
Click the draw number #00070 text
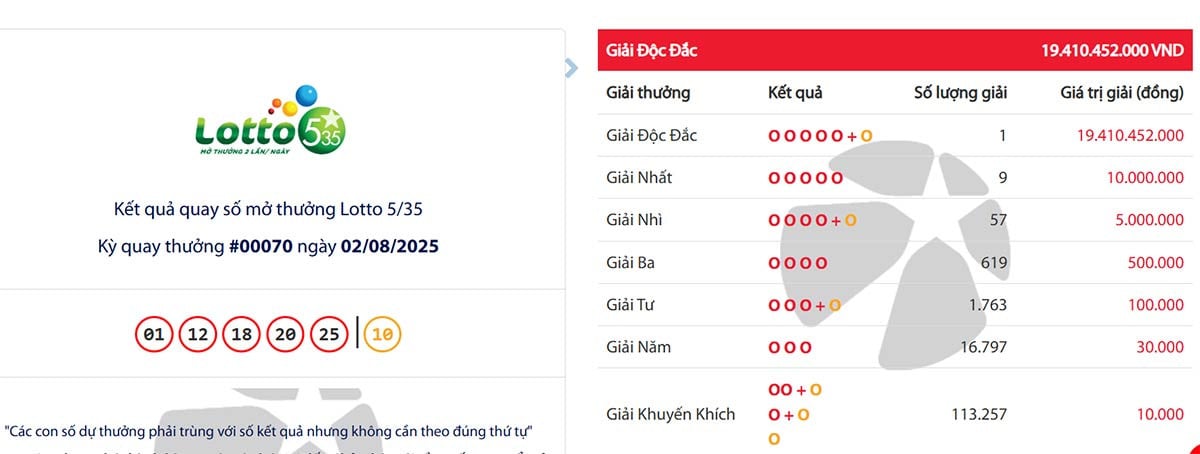(x=261, y=246)
